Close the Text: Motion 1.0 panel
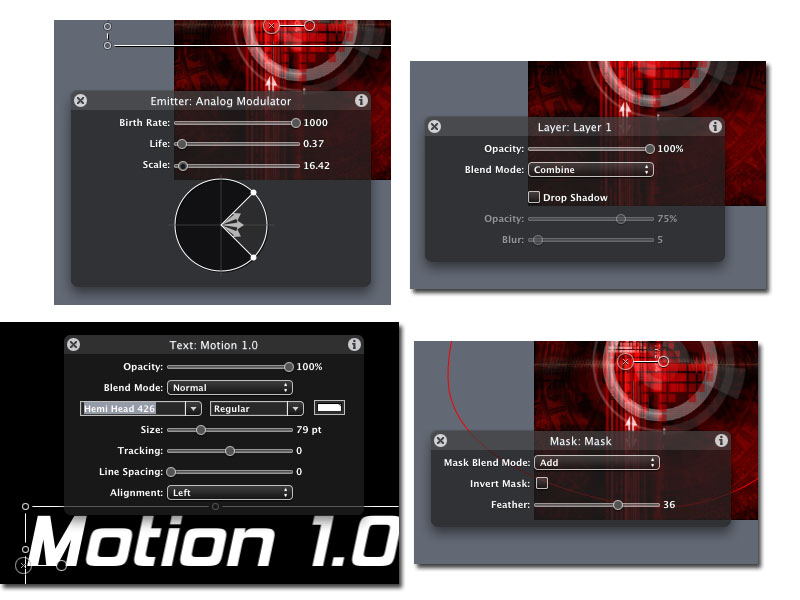The height and width of the screenshot is (600, 800). [x=73, y=344]
